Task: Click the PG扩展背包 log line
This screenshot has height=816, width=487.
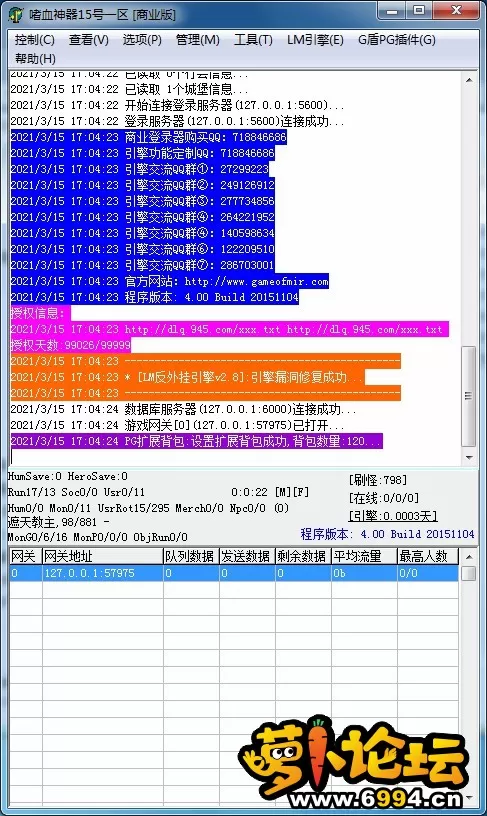Action: click(197, 441)
